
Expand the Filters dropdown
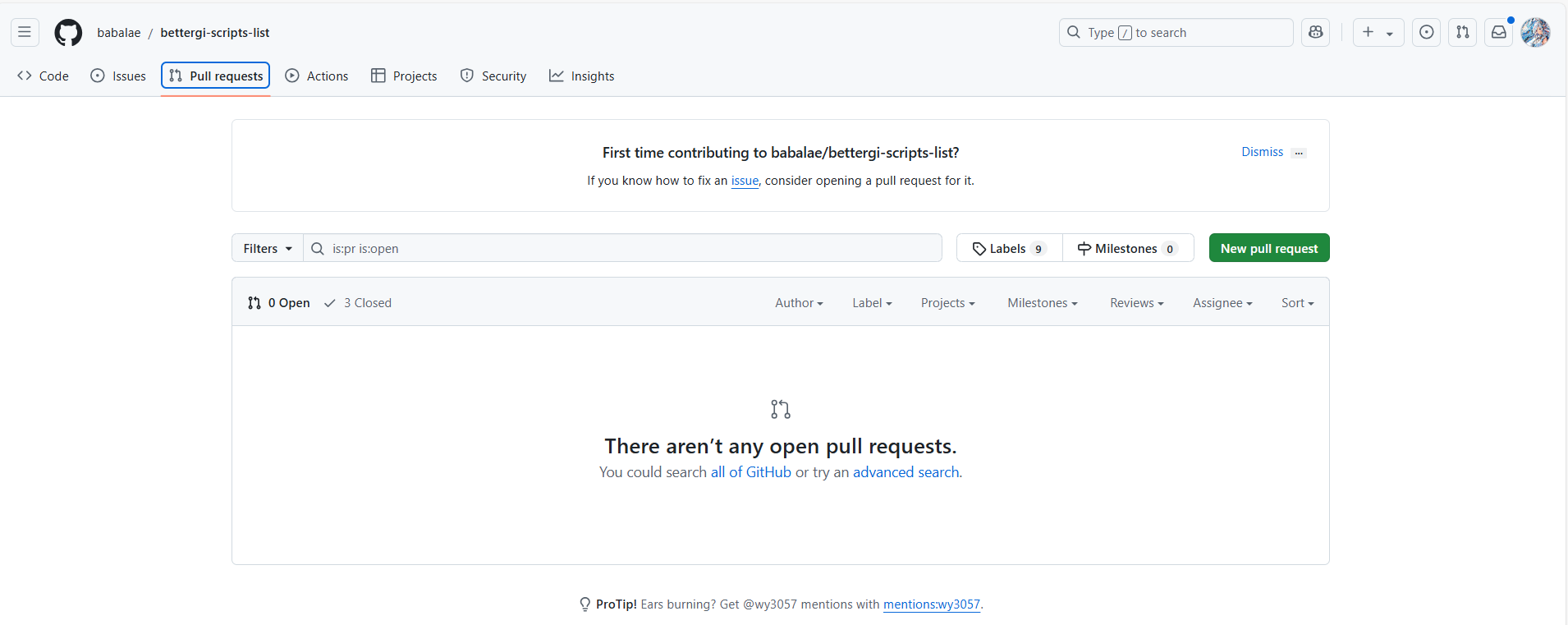pos(268,249)
